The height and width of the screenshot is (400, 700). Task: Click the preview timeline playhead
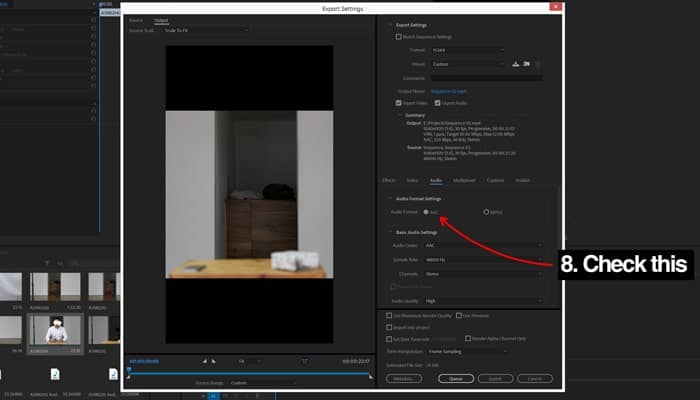(x=129, y=370)
